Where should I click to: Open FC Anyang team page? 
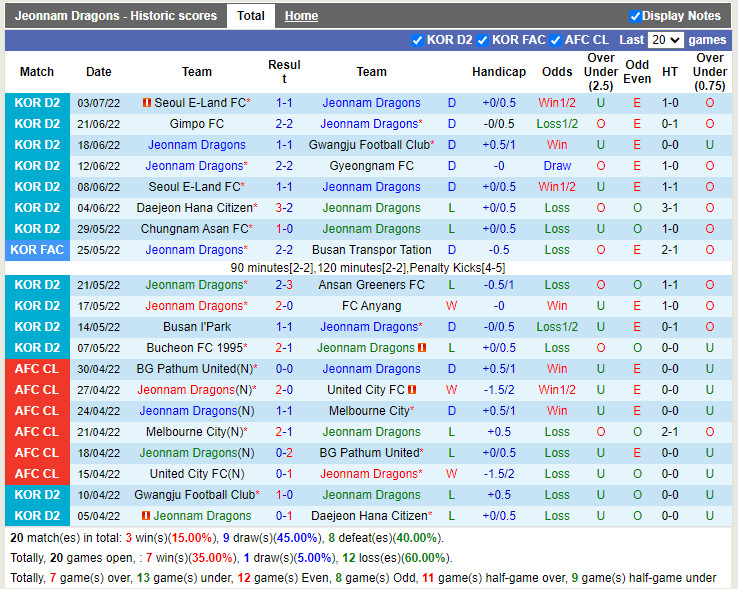point(371,306)
